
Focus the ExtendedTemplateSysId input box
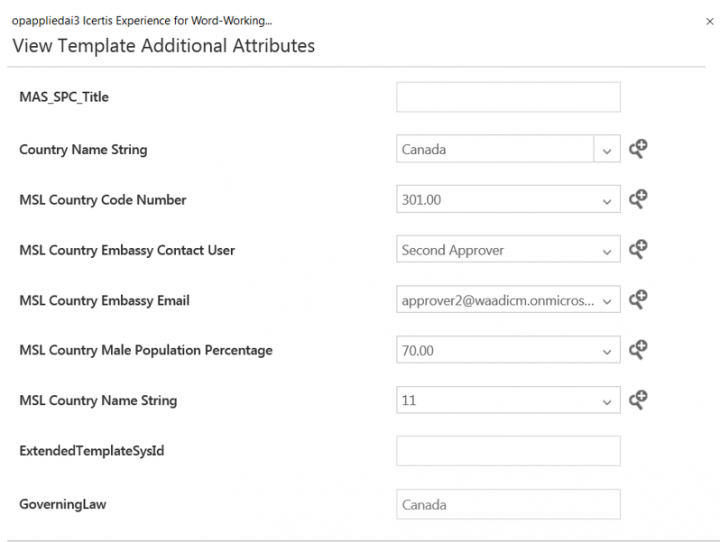(x=508, y=451)
